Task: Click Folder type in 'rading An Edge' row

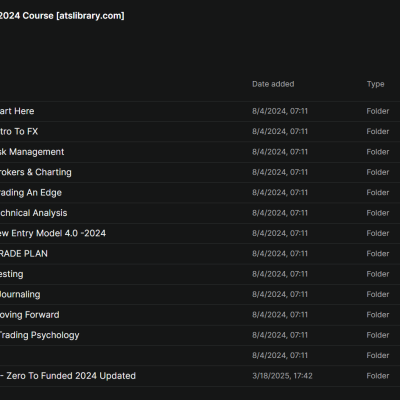Action: click(x=378, y=192)
